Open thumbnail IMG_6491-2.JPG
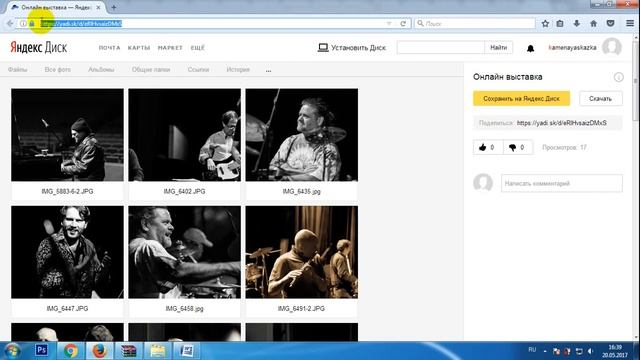This screenshot has width=640, height=360. pos(302,252)
